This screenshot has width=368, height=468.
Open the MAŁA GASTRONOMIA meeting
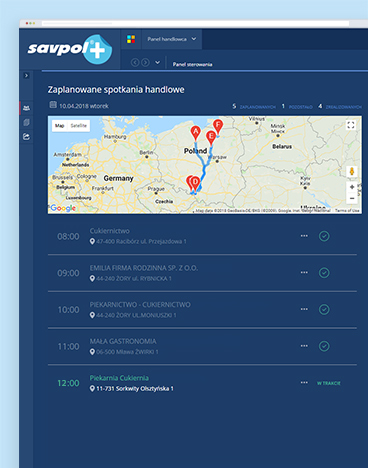[x=123, y=341]
